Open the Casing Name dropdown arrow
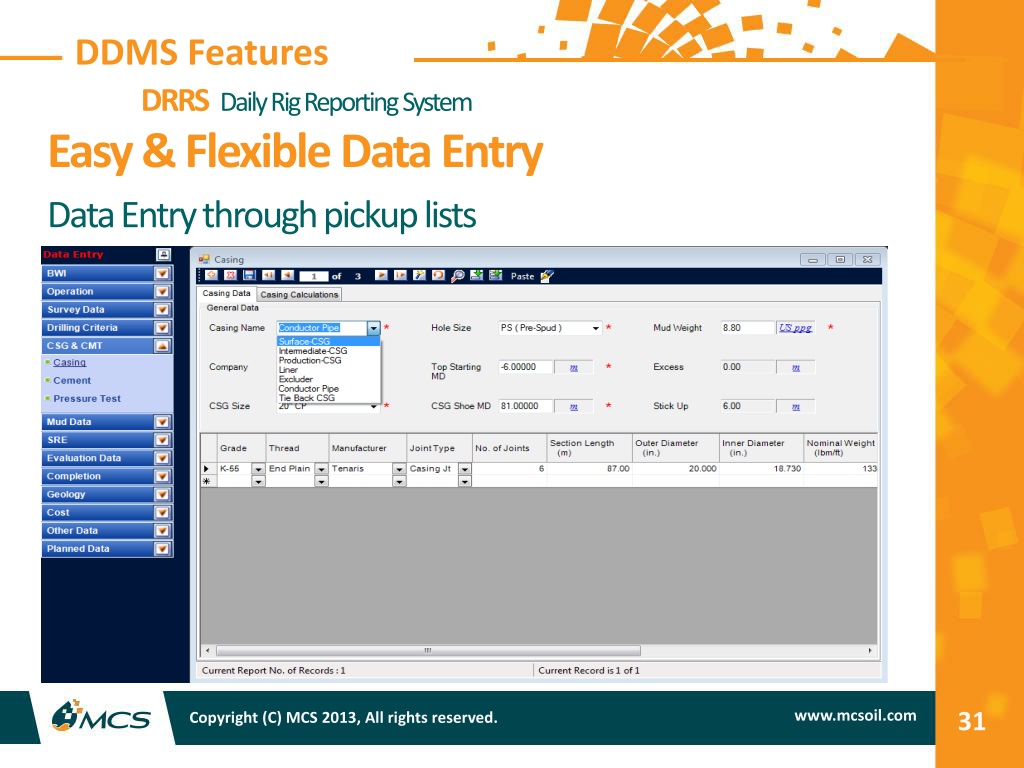1024x768 pixels. click(373, 328)
